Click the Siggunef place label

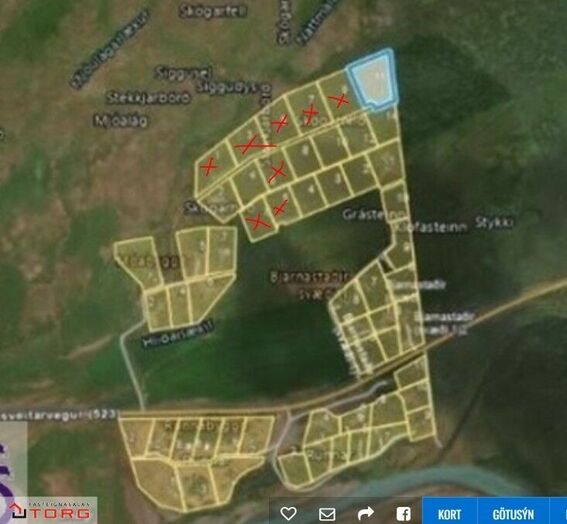tap(183, 73)
